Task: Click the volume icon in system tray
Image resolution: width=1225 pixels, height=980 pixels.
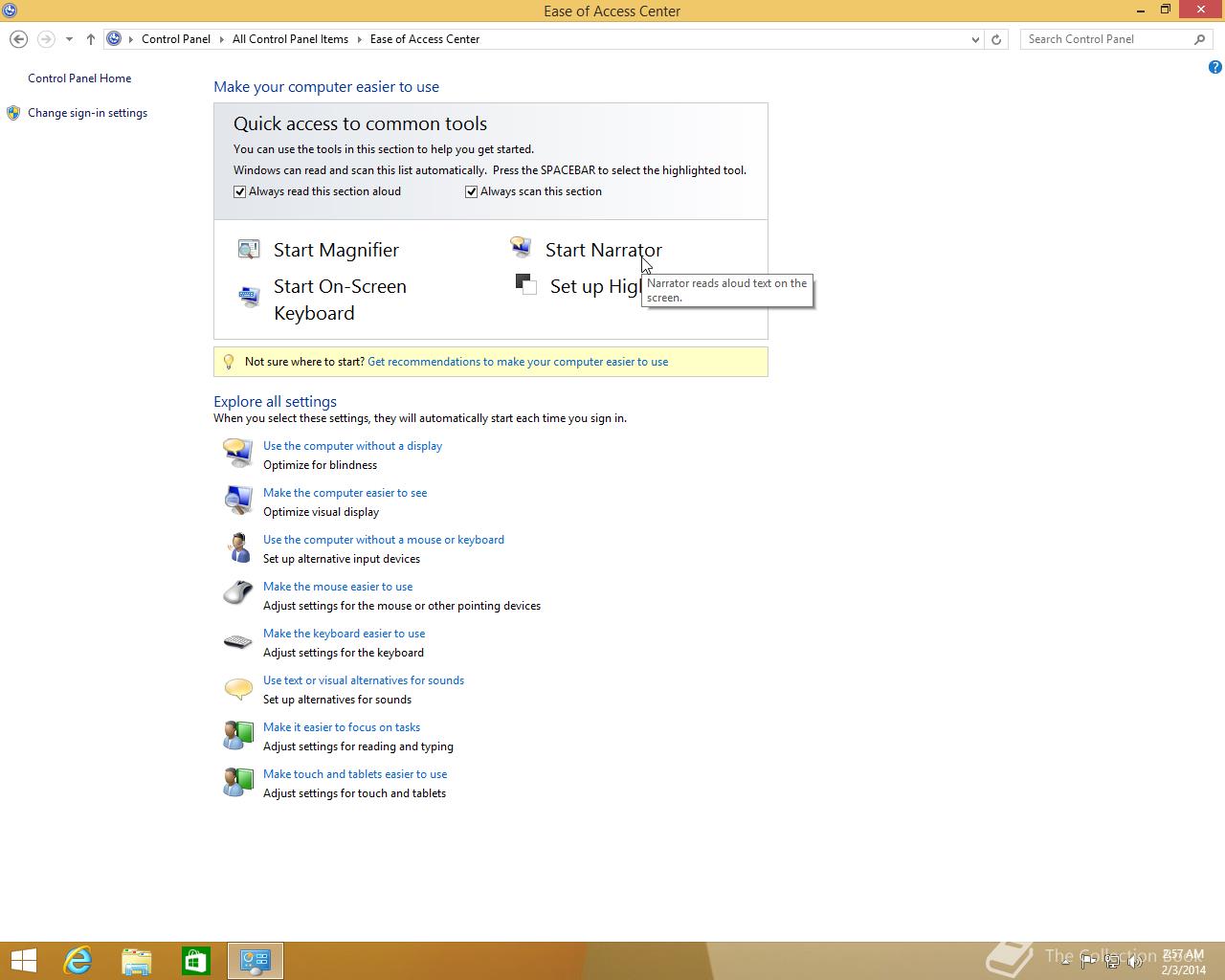Action: click(x=1136, y=961)
